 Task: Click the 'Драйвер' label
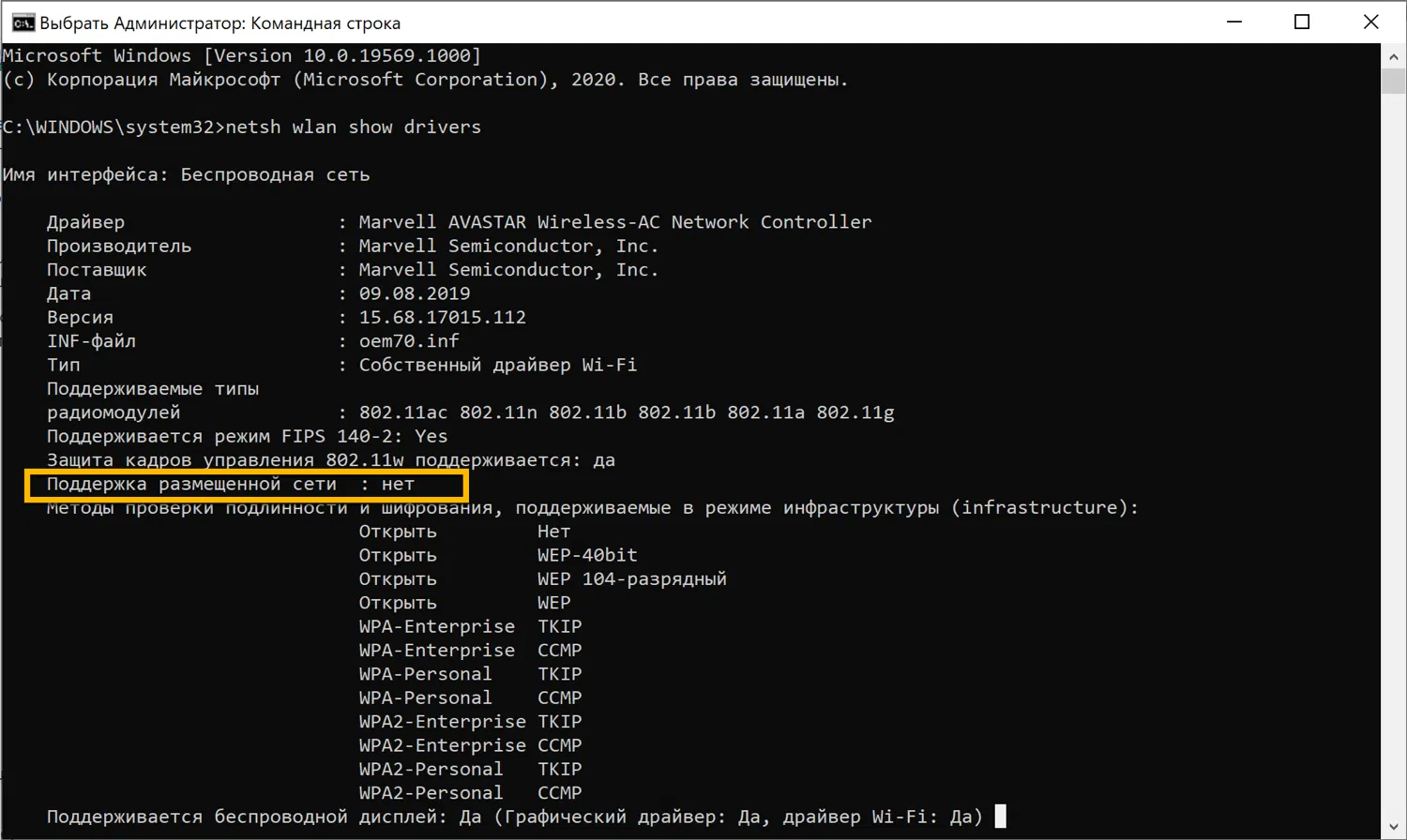click(x=85, y=222)
